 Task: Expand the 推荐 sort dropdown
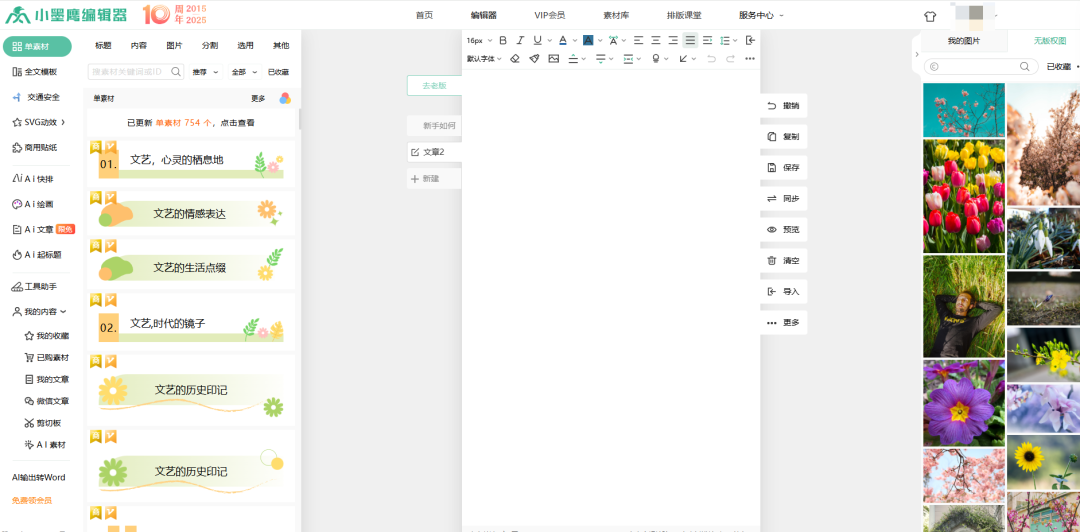(205, 72)
